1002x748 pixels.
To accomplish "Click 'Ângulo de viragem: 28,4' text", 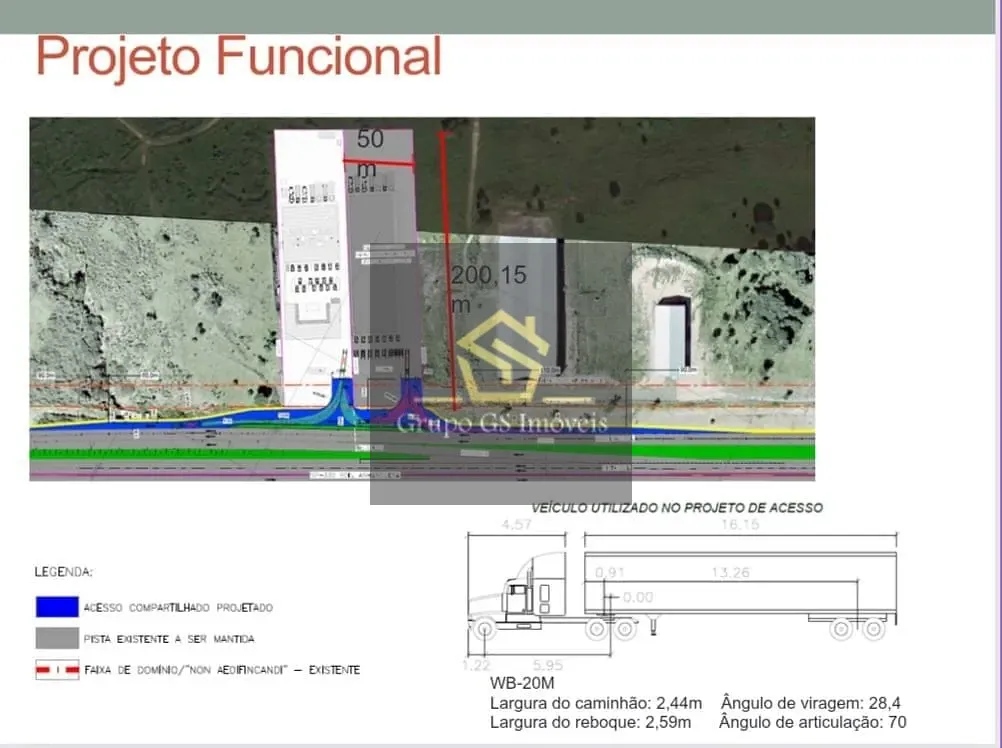I will [811, 703].
